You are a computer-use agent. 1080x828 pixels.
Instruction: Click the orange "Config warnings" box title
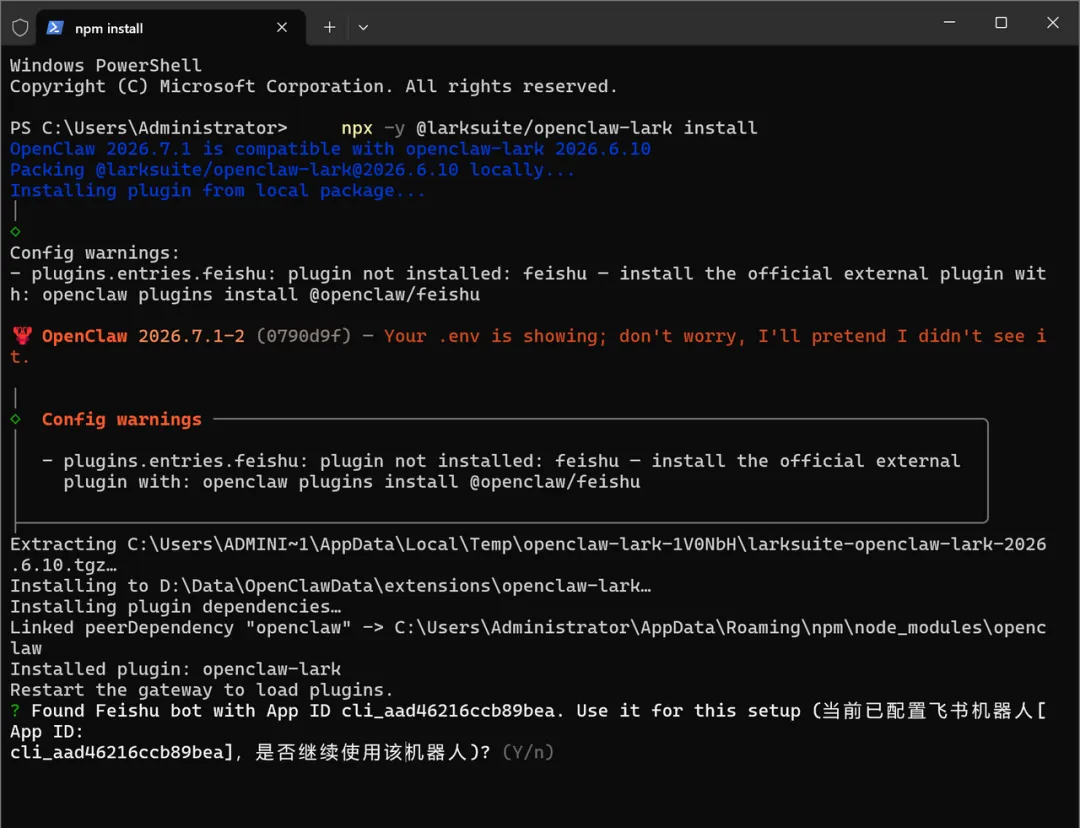pos(121,420)
